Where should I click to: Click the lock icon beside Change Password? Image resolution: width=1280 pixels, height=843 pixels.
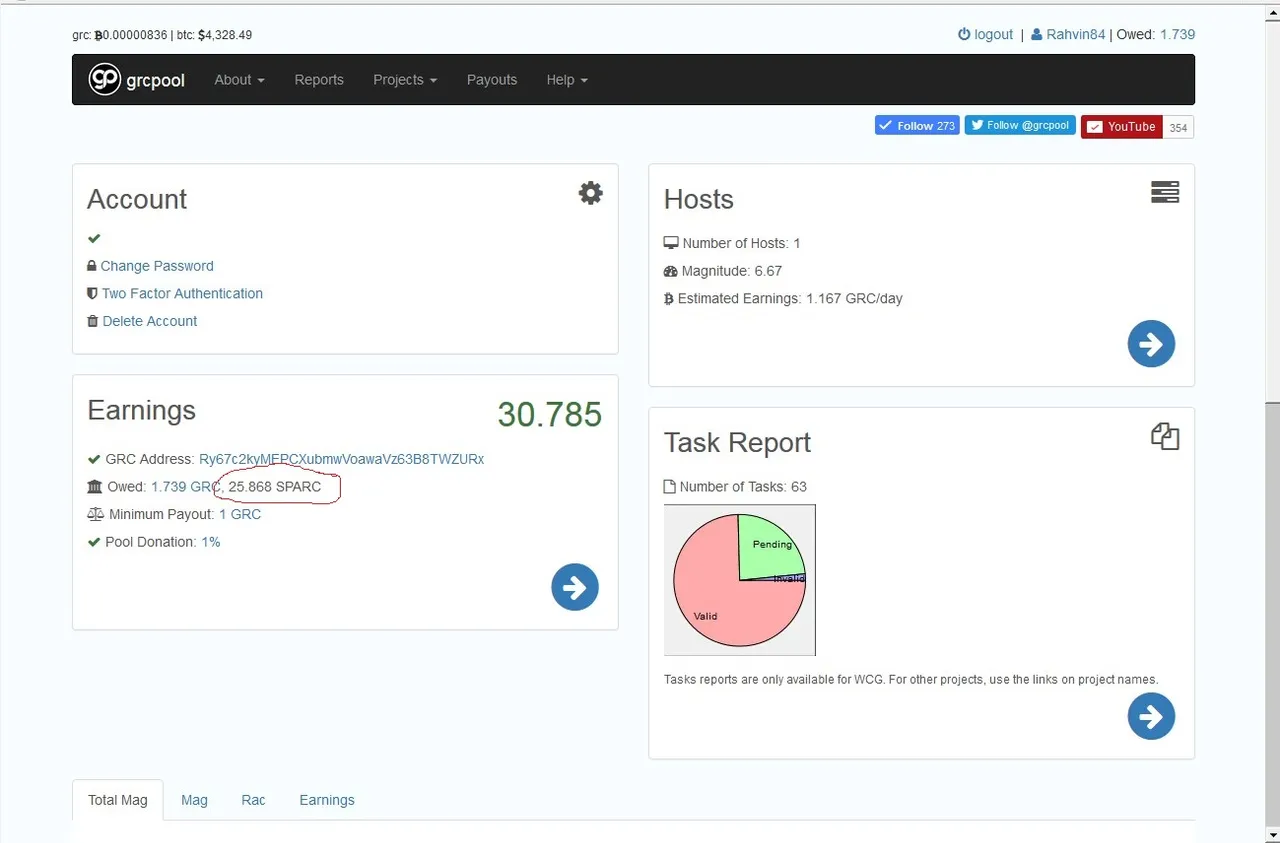click(92, 266)
